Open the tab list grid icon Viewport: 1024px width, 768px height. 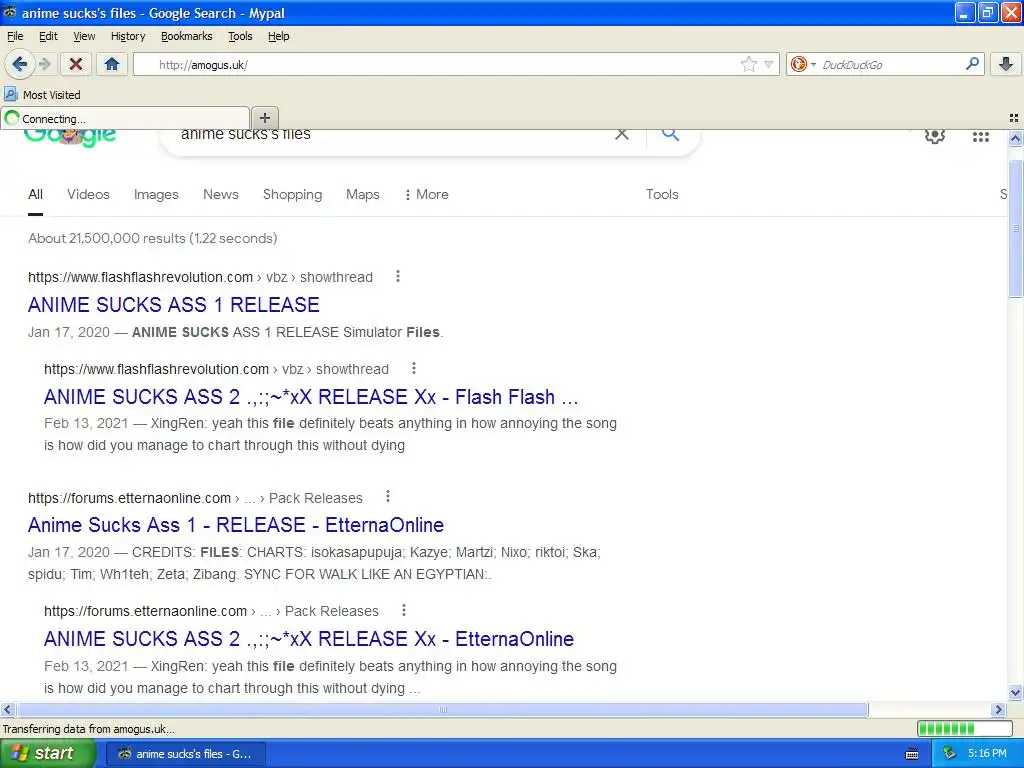(1014, 118)
